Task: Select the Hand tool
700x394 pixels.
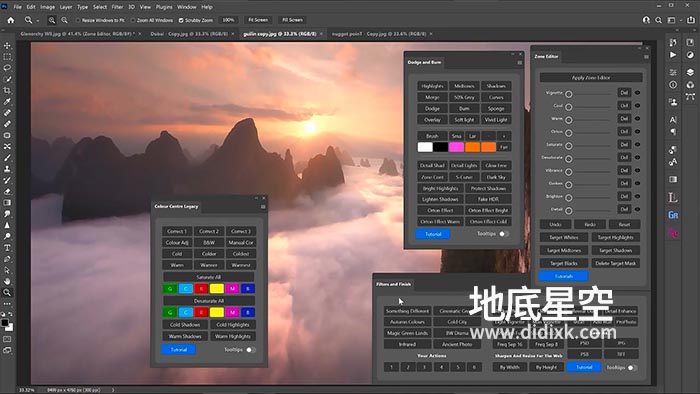Action: pos(7,281)
